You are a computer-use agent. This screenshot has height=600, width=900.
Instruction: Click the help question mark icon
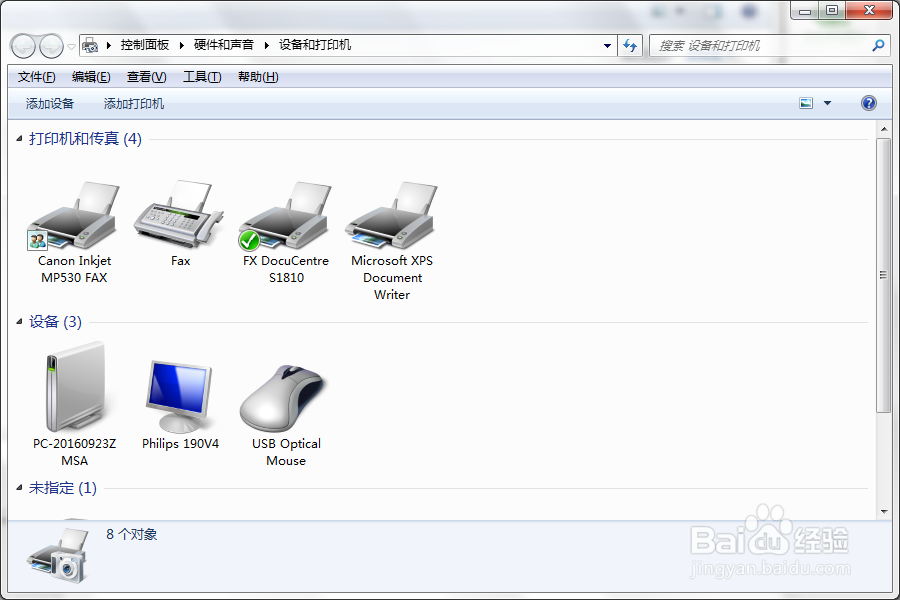tap(868, 103)
